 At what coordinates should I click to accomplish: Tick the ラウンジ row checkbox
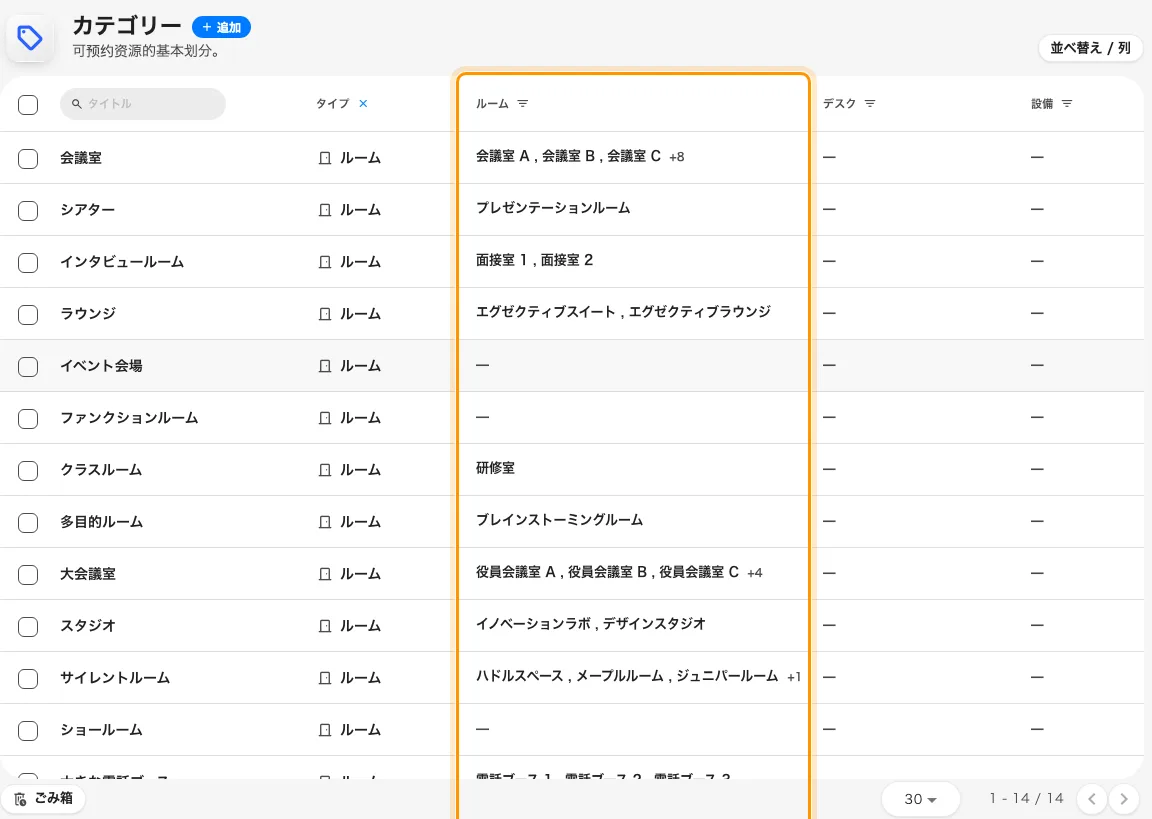coord(28,314)
